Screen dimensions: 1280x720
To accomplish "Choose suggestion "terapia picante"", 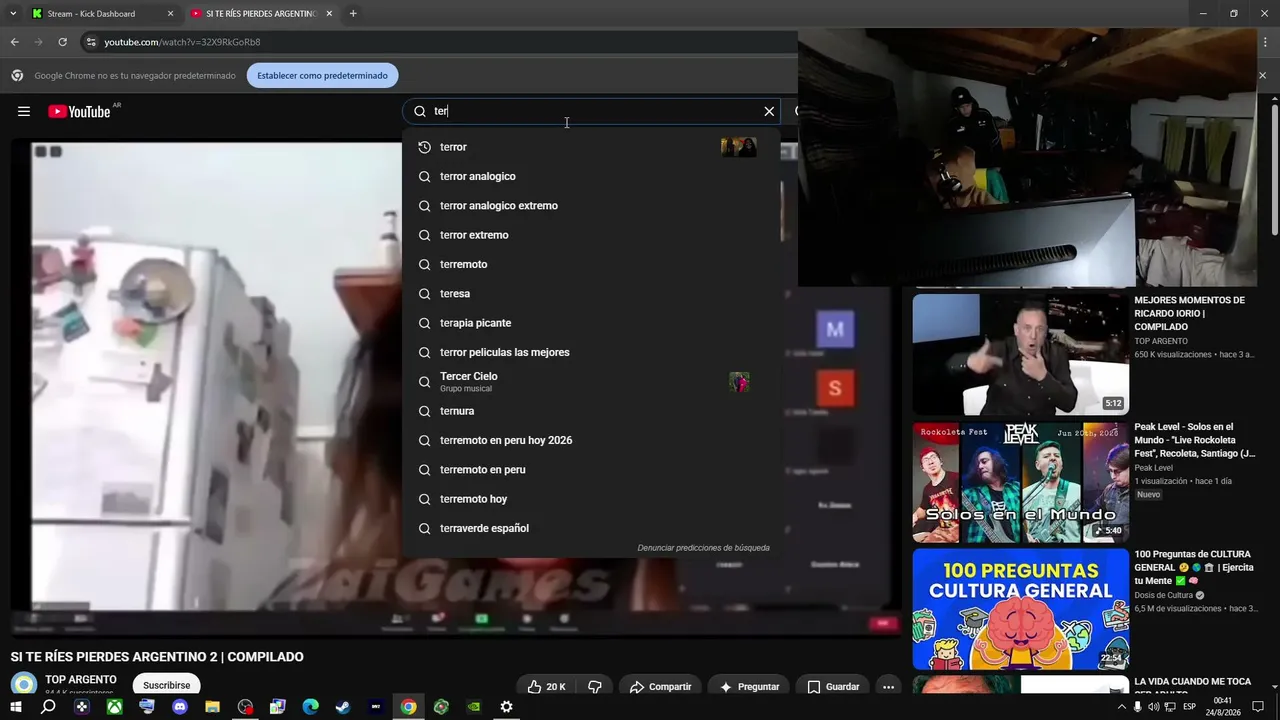I will click(x=591, y=323).
